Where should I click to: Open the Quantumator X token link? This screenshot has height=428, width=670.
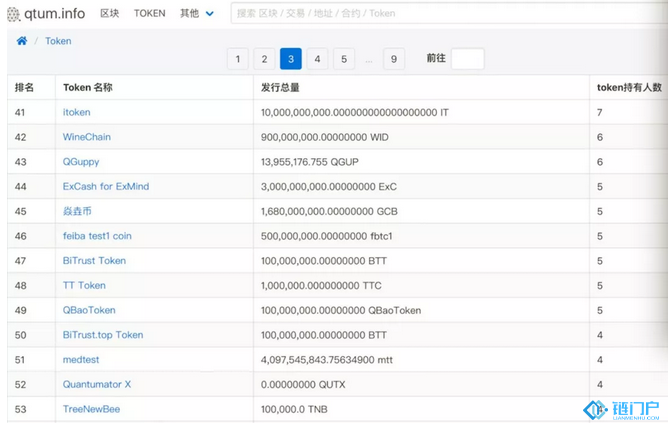97,385
